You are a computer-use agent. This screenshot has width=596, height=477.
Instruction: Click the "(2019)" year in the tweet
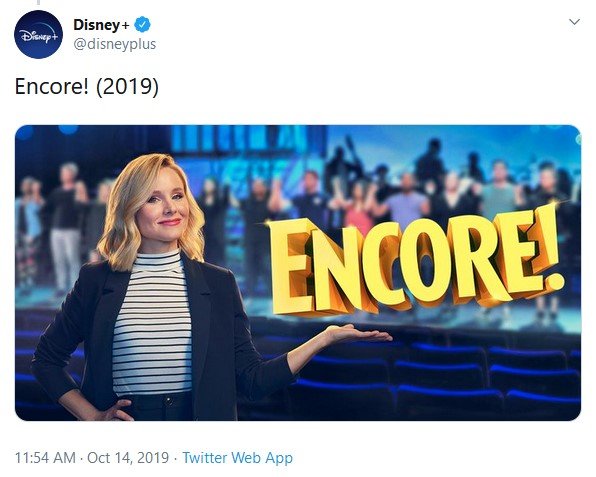point(127,87)
